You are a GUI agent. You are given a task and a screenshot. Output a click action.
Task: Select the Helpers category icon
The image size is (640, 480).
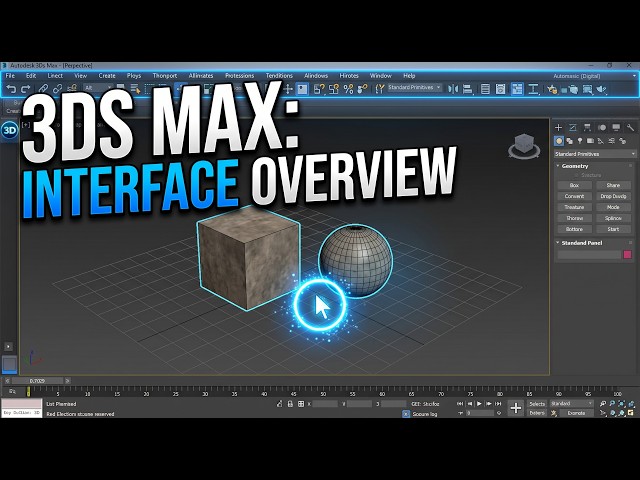coord(601,141)
